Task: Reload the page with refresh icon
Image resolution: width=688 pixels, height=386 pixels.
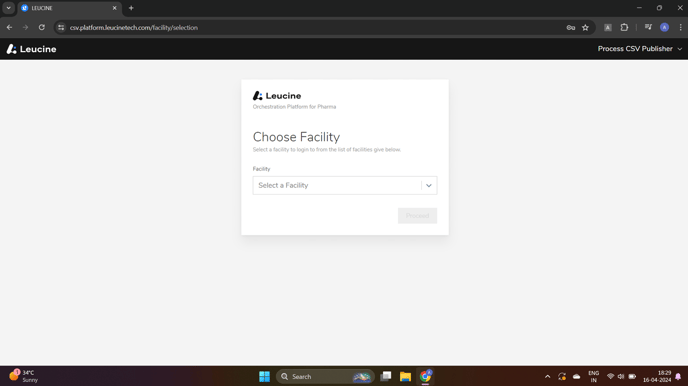Action: pyautogui.click(x=42, y=27)
